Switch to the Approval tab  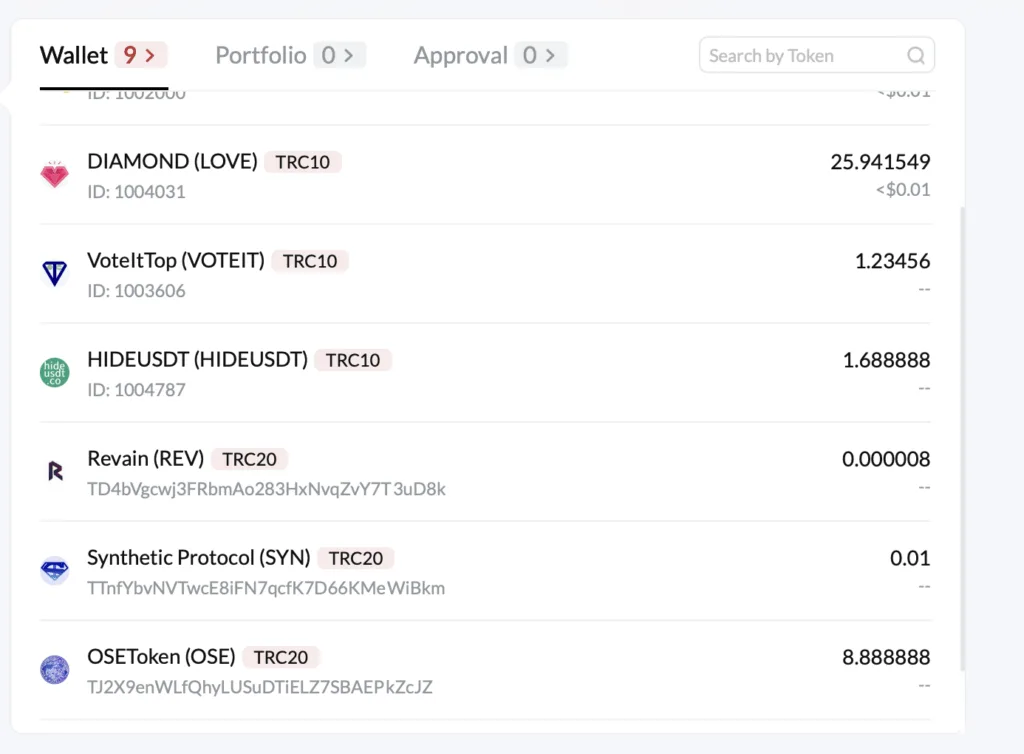pos(460,56)
